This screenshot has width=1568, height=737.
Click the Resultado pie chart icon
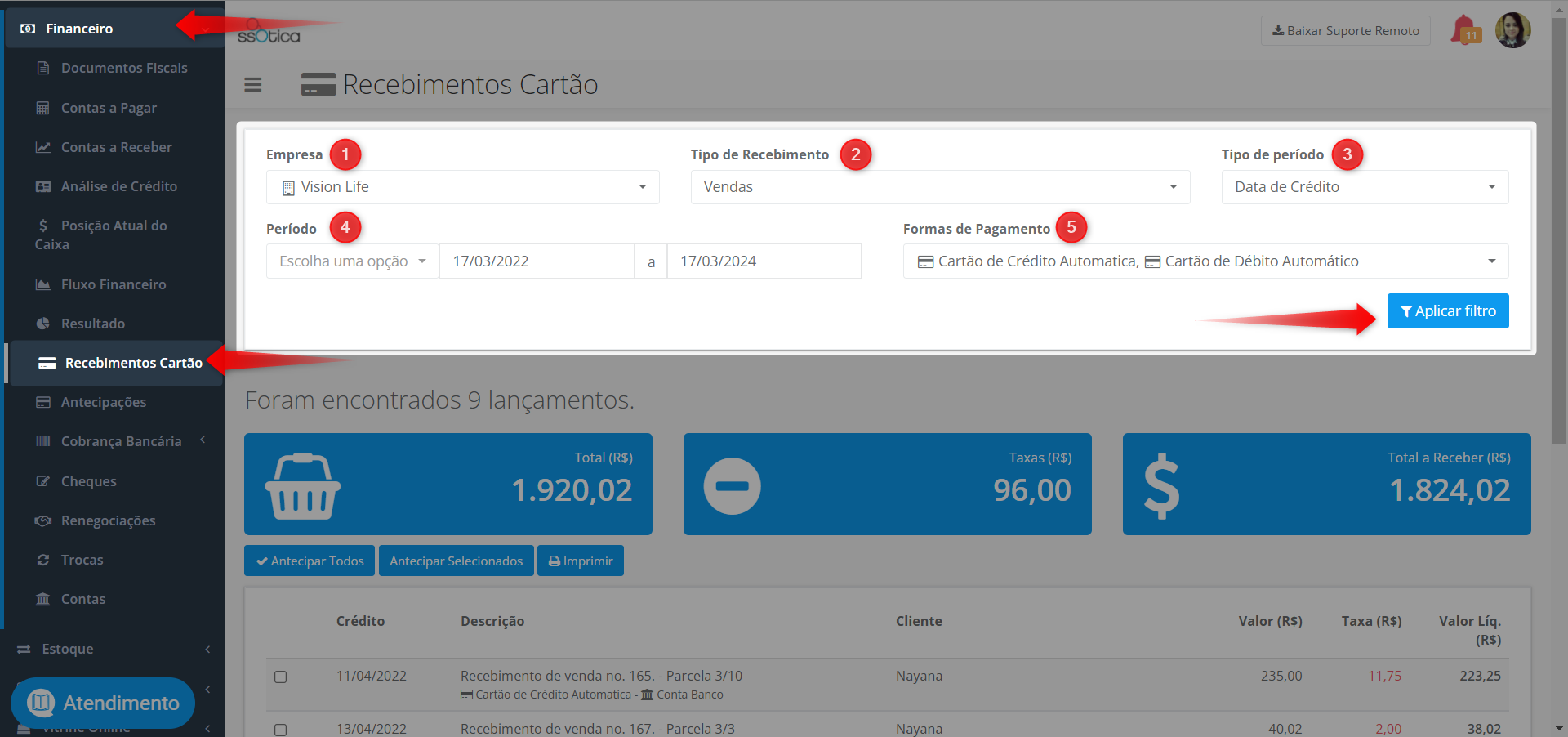pos(43,324)
